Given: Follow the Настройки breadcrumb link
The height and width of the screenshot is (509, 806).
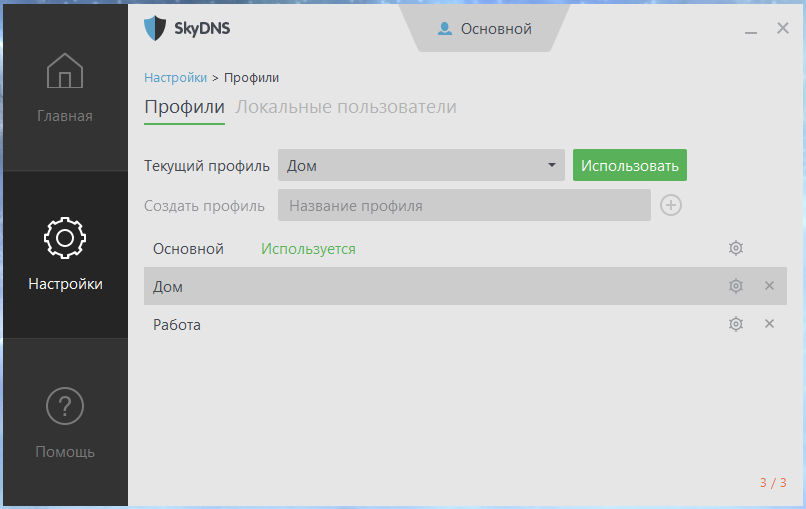Looking at the screenshot, I should (x=175, y=77).
